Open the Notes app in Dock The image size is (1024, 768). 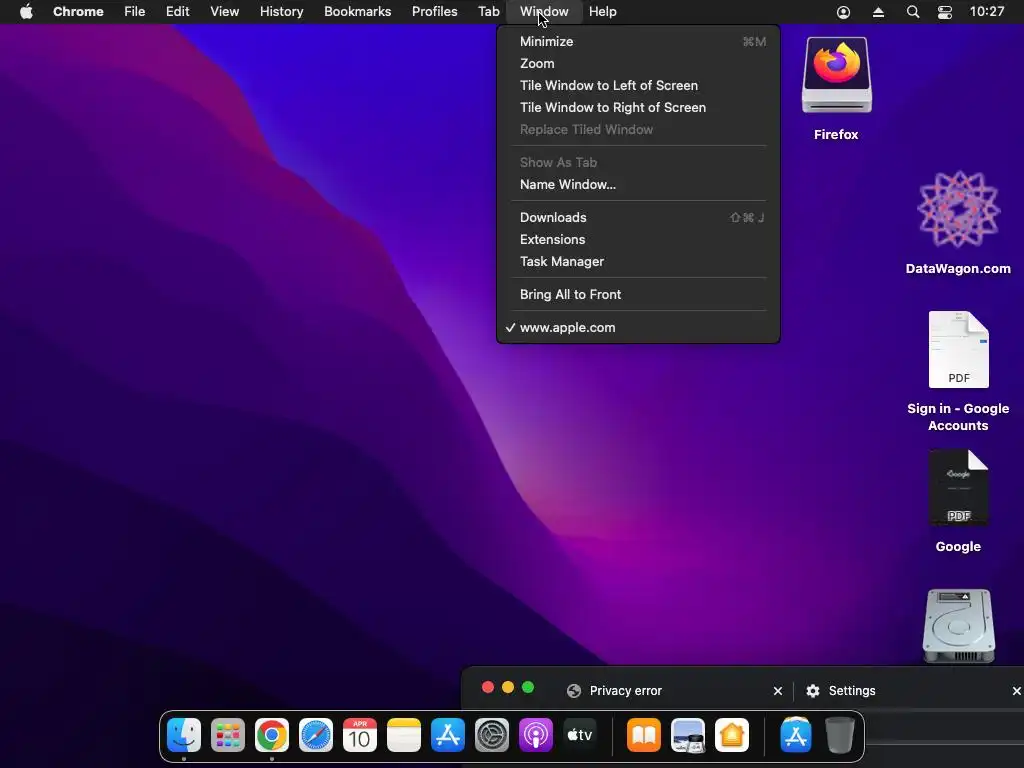coord(404,735)
